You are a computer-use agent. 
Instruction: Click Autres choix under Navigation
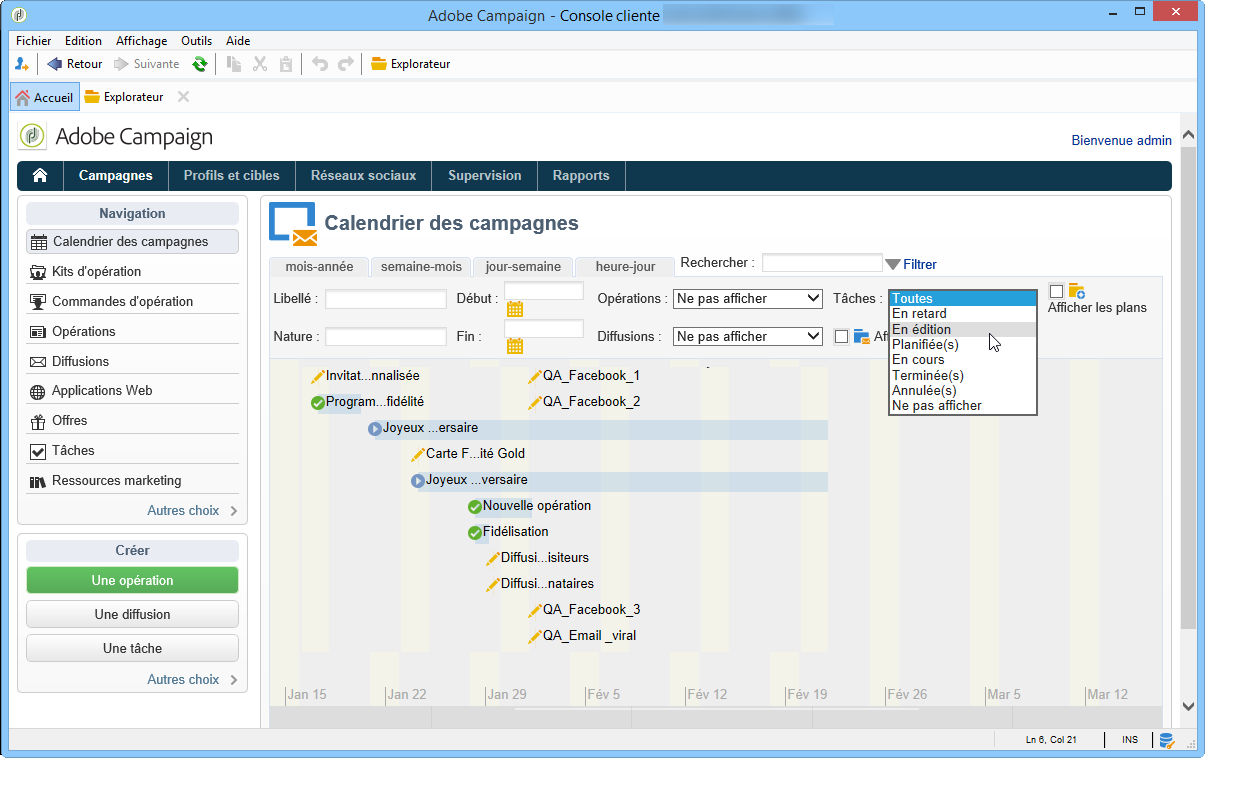[192, 511]
